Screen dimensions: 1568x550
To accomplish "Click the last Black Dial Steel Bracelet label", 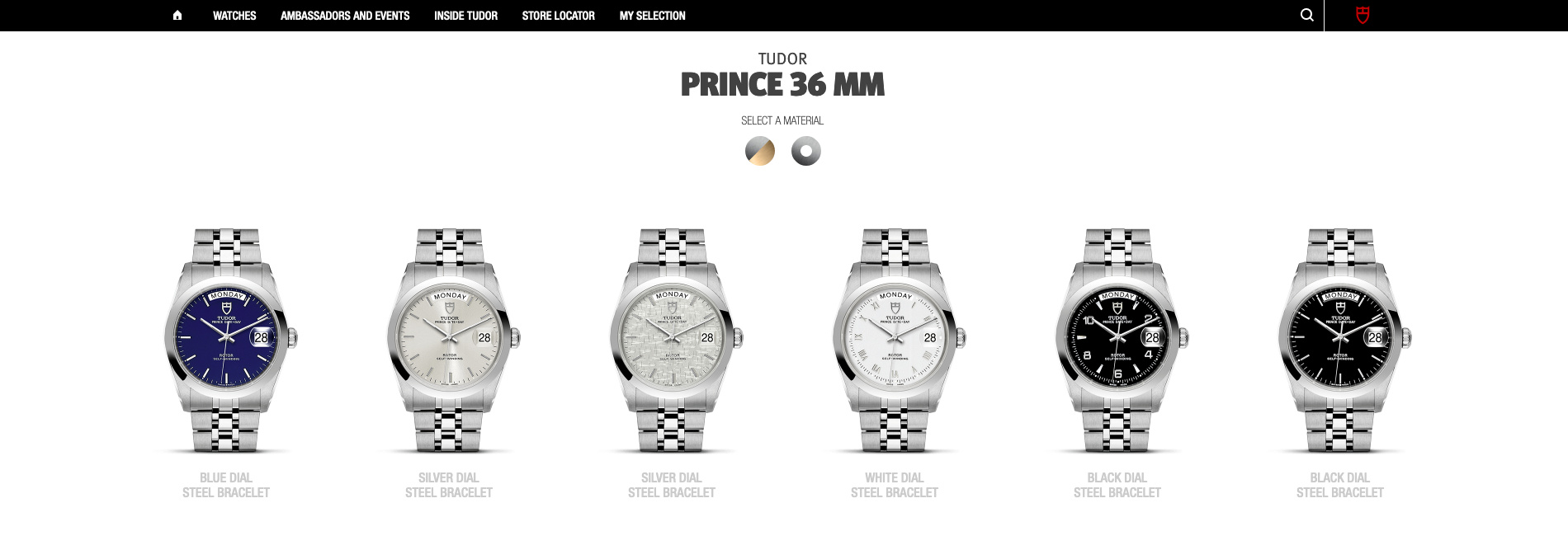I will [1340, 485].
